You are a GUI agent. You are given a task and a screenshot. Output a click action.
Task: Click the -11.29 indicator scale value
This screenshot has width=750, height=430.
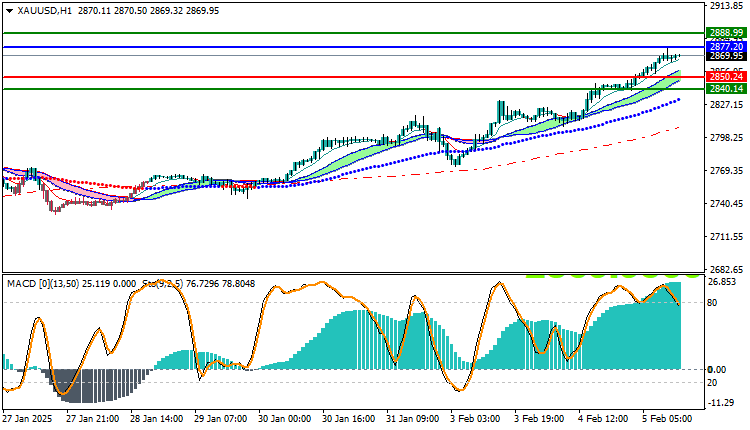coord(723,403)
